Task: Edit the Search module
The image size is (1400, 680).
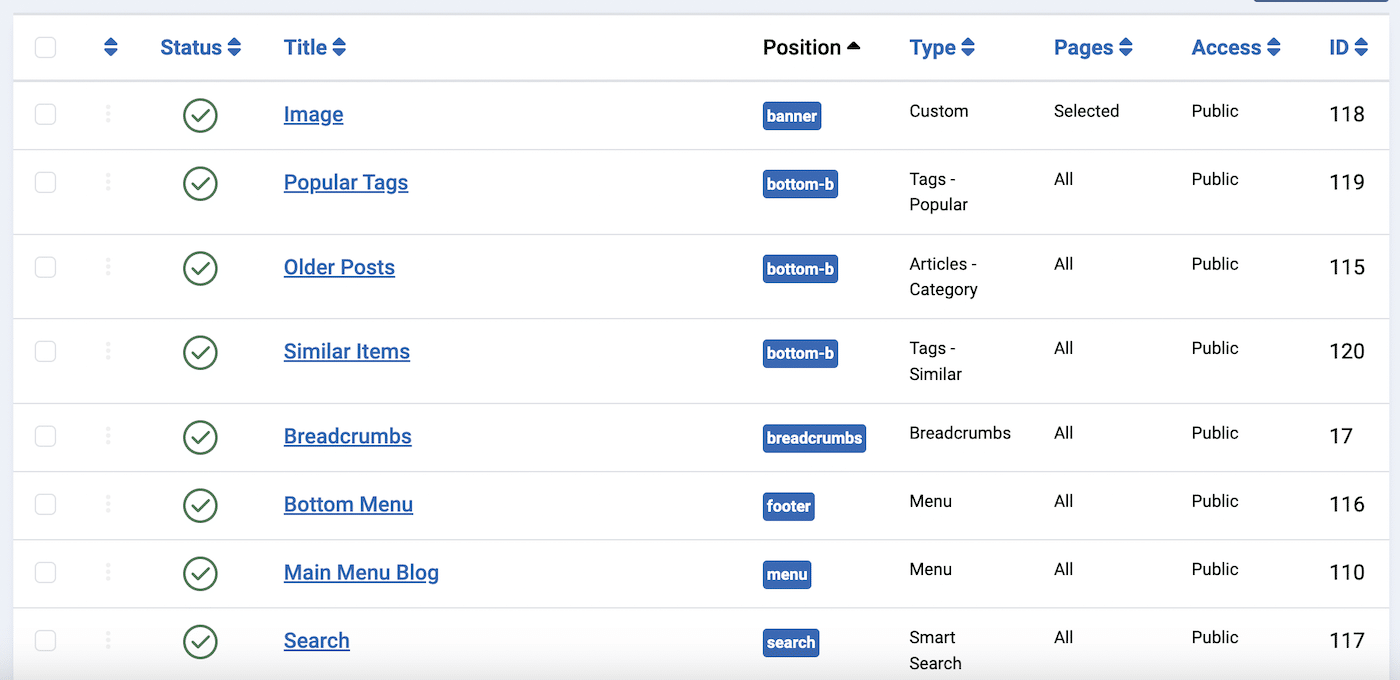Action: pos(316,640)
